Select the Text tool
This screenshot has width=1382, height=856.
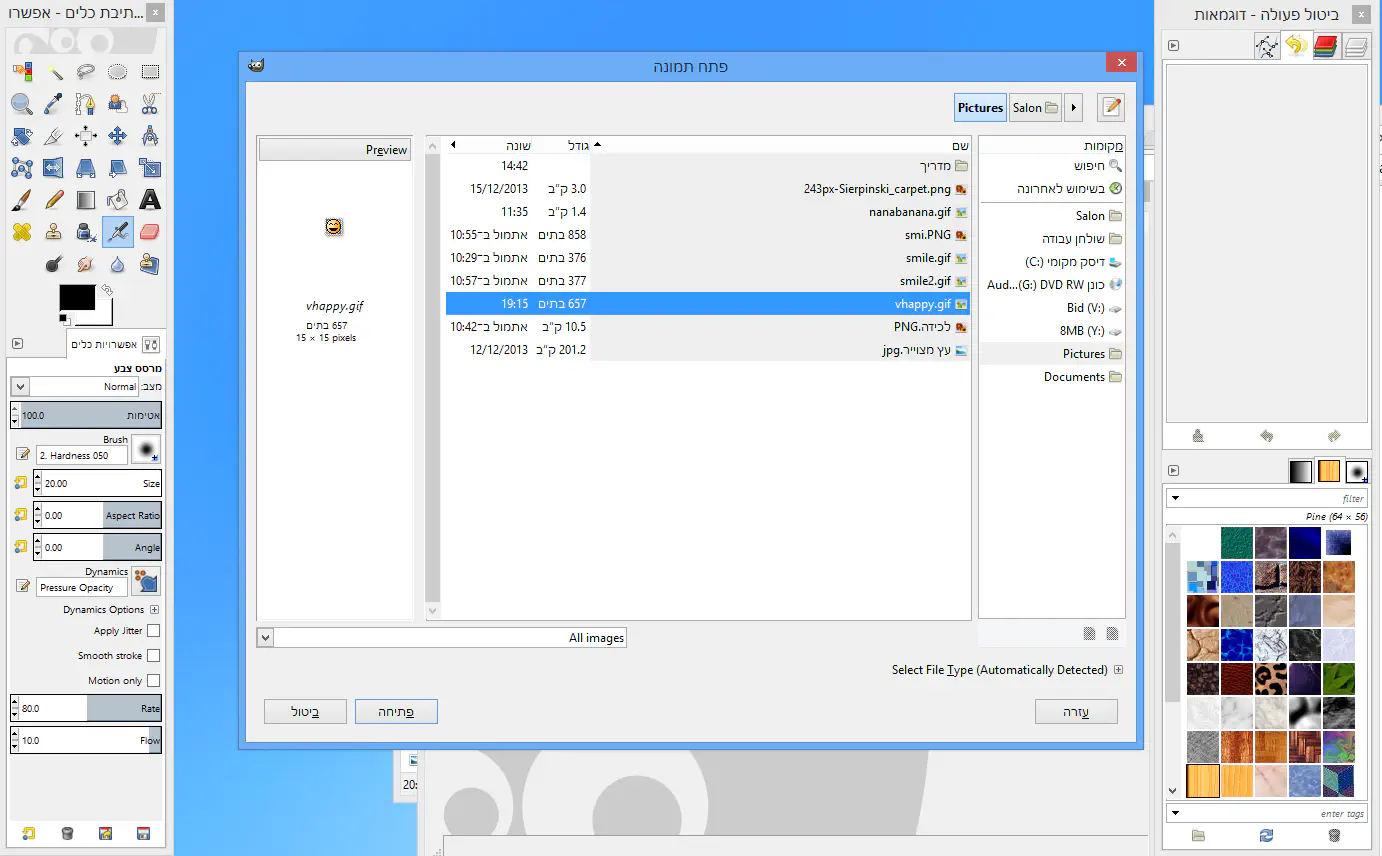point(149,200)
